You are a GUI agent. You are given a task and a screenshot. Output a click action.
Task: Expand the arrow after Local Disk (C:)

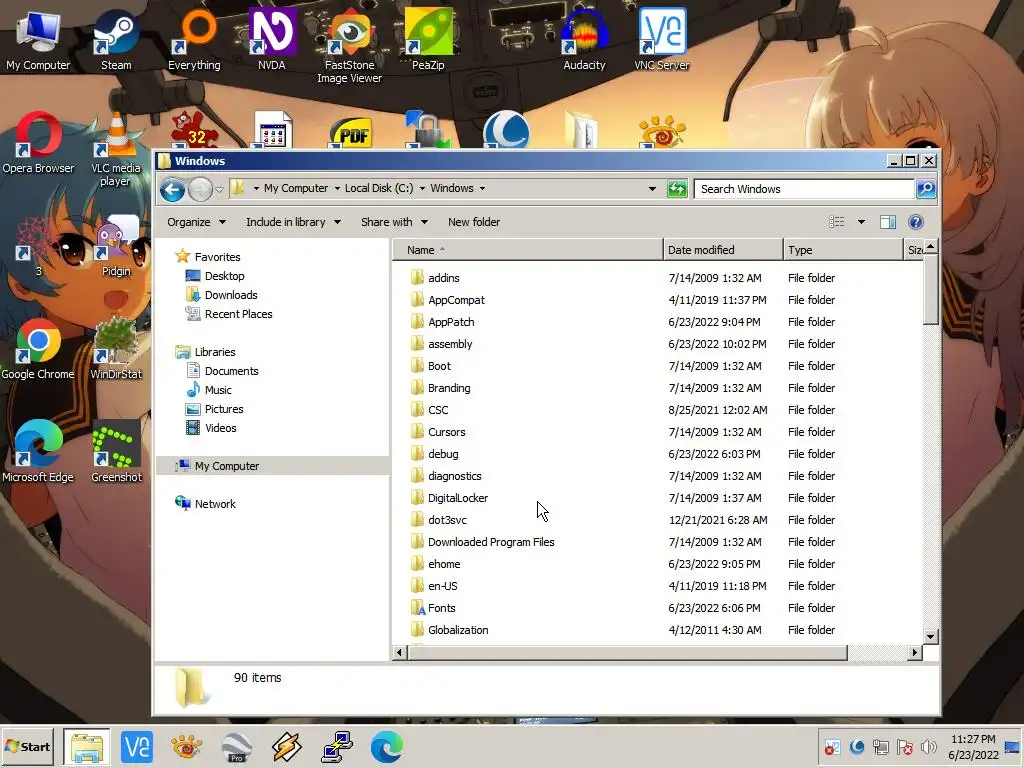[x=422, y=189]
